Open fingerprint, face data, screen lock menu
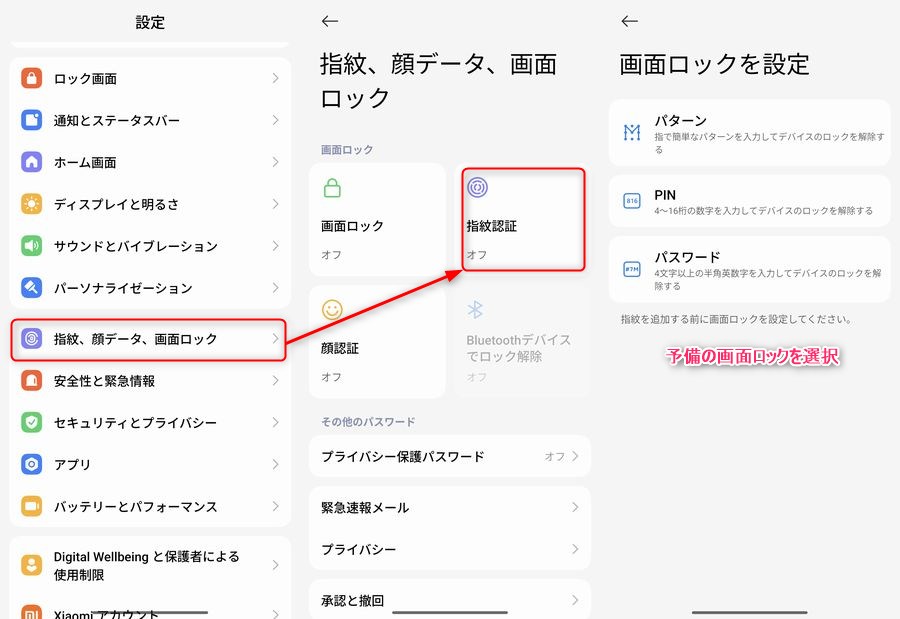This screenshot has height=619, width=900. click(x=148, y=339)
